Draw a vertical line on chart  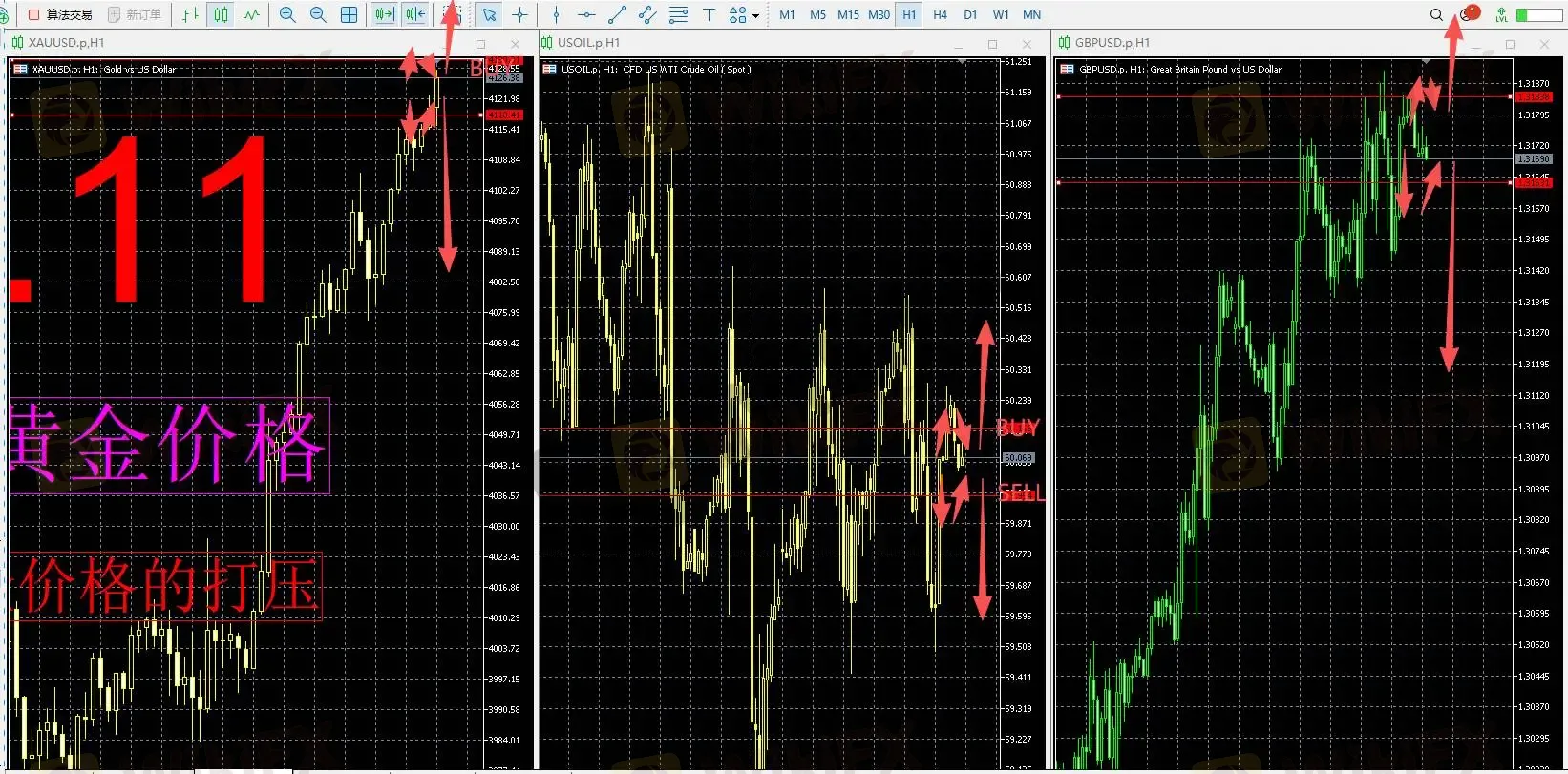(x=556, y=14)
